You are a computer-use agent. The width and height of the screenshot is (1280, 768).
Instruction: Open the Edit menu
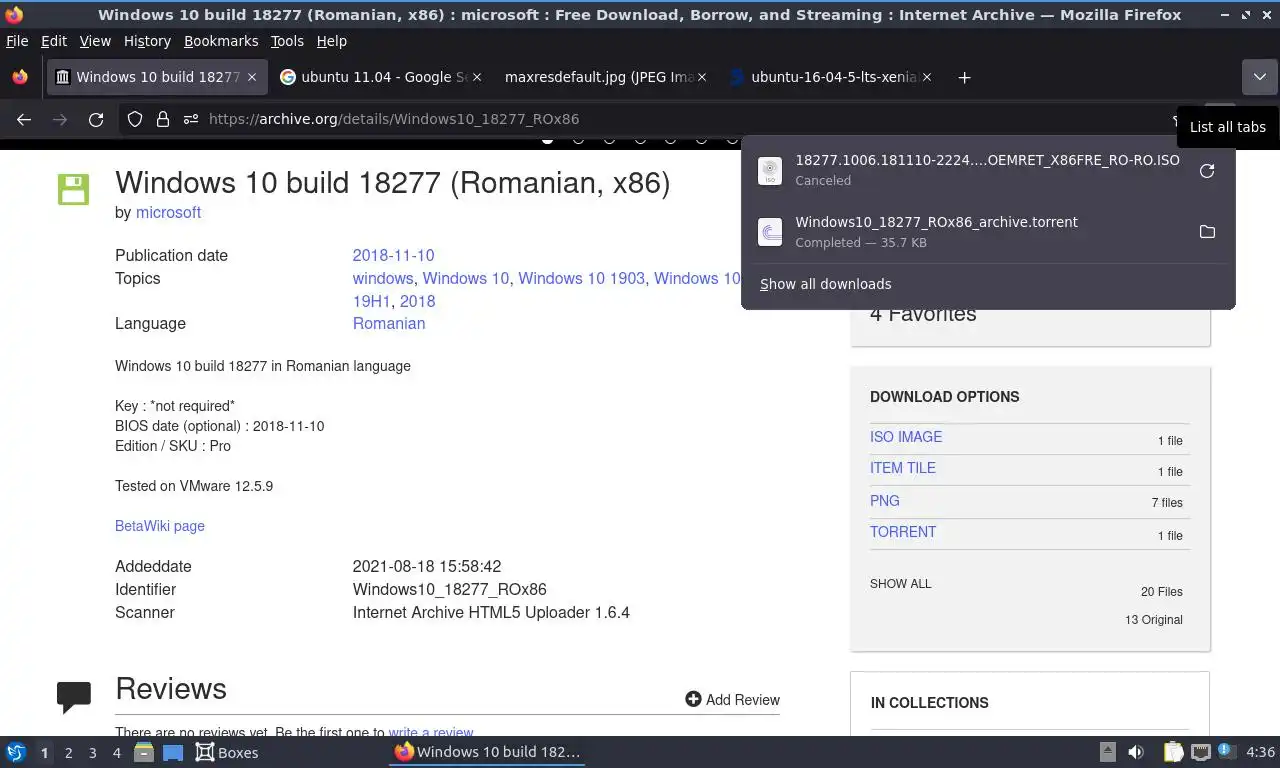point(54,41)
